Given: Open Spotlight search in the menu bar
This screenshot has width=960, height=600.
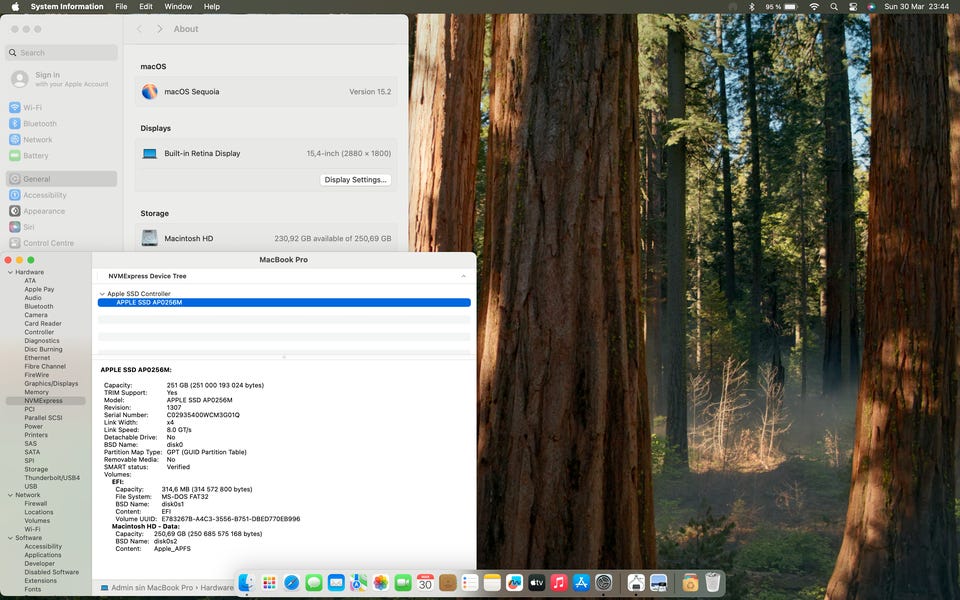Looking at the screenshot, I should coord(834,7).
